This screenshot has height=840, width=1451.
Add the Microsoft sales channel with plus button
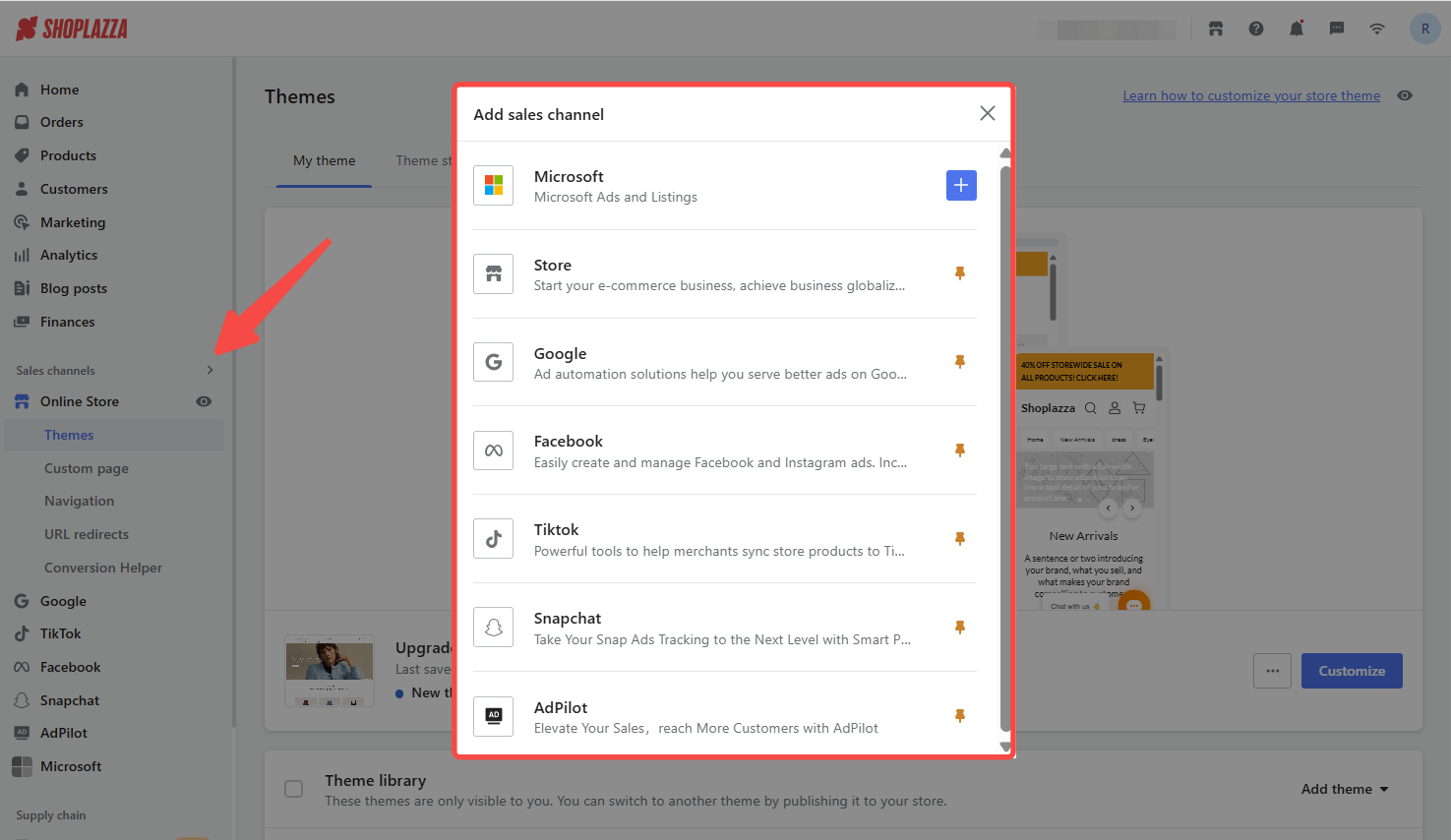point(961,185)
